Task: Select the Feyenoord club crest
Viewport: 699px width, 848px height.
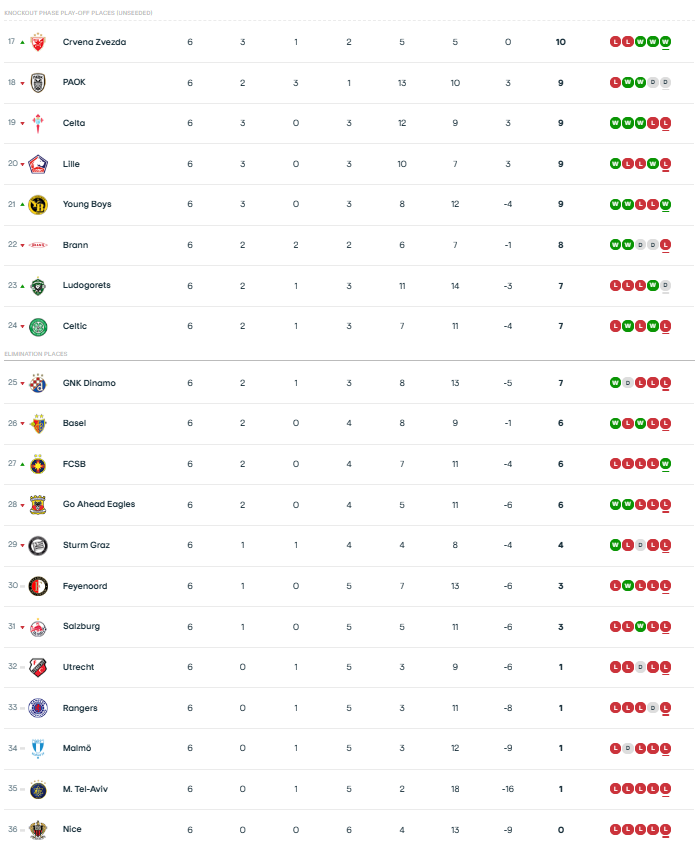Action: coord(38,586)
